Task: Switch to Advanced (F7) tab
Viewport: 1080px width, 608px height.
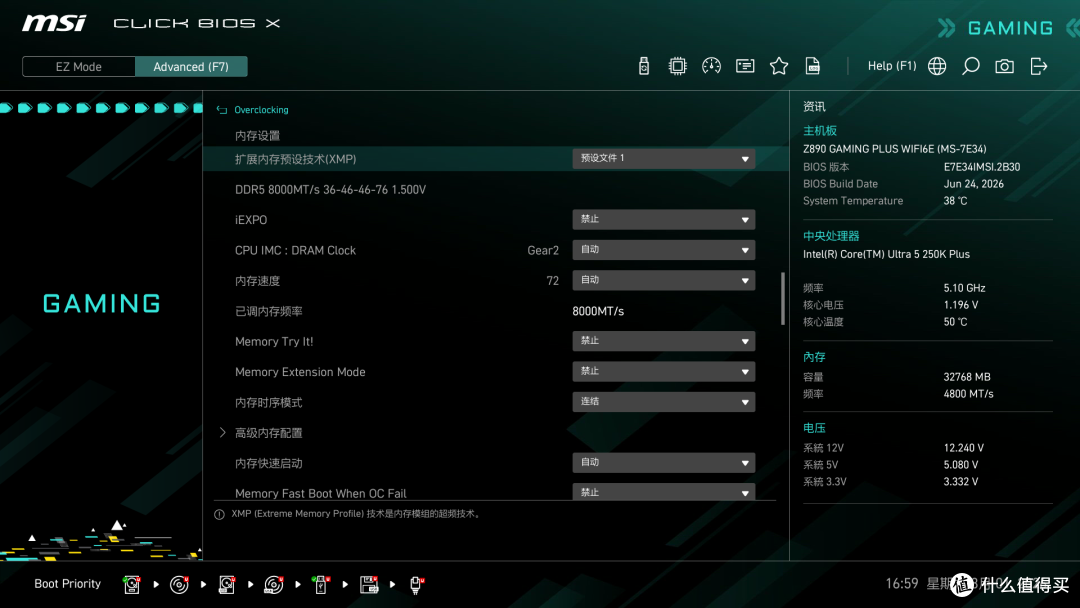Action: pos(191,67)
